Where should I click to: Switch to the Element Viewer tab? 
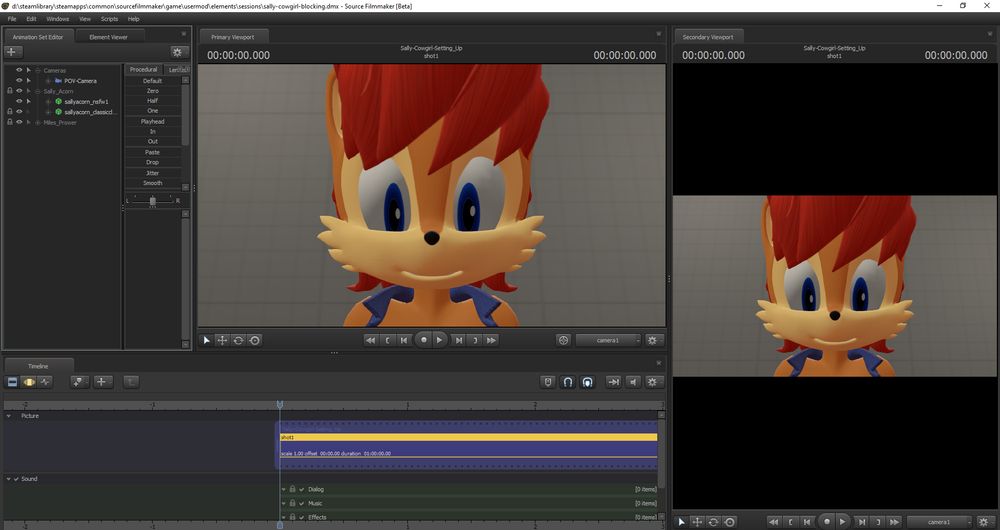tap(108, 37)
